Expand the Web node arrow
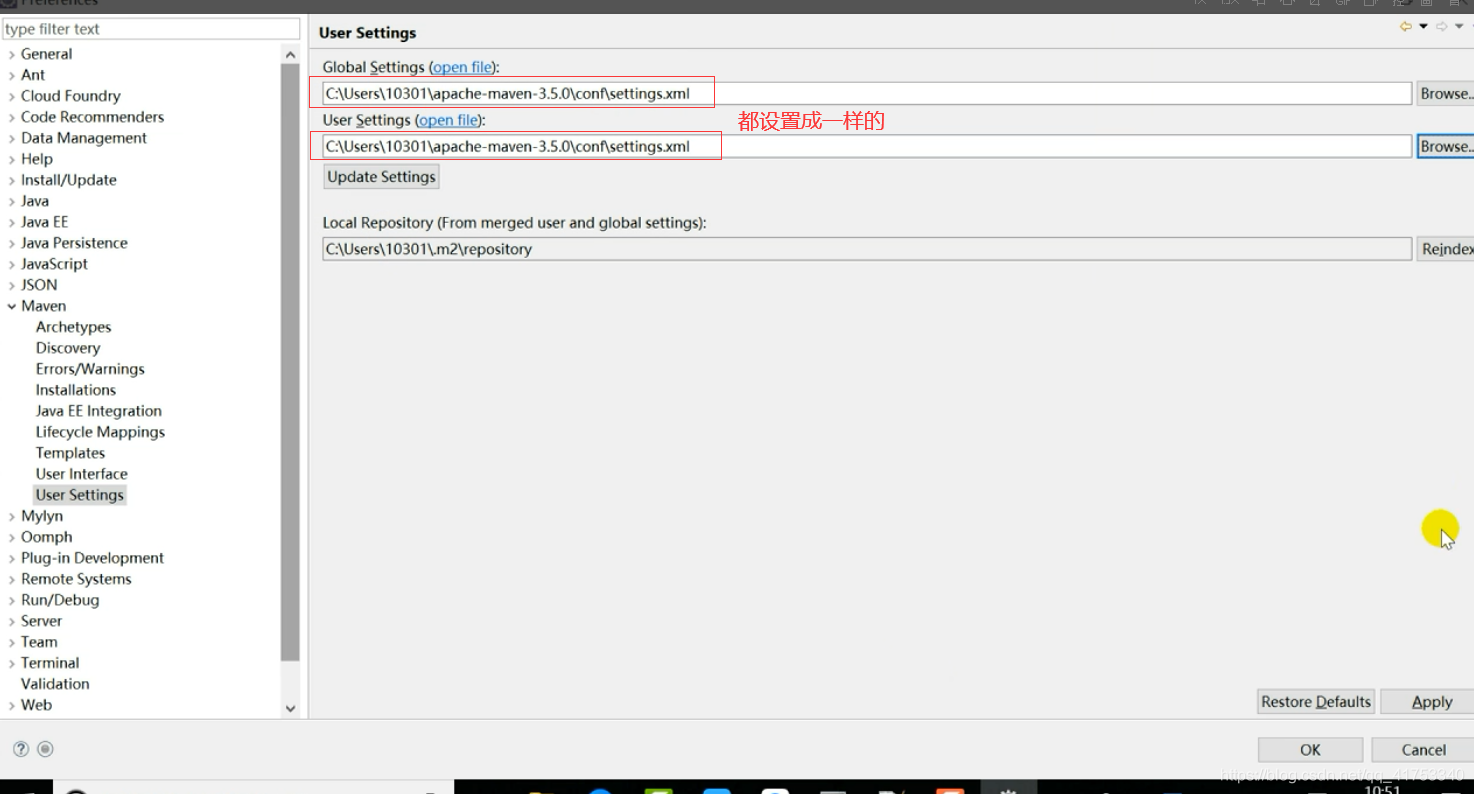The image size is (1474, 794). coord(12,705)
